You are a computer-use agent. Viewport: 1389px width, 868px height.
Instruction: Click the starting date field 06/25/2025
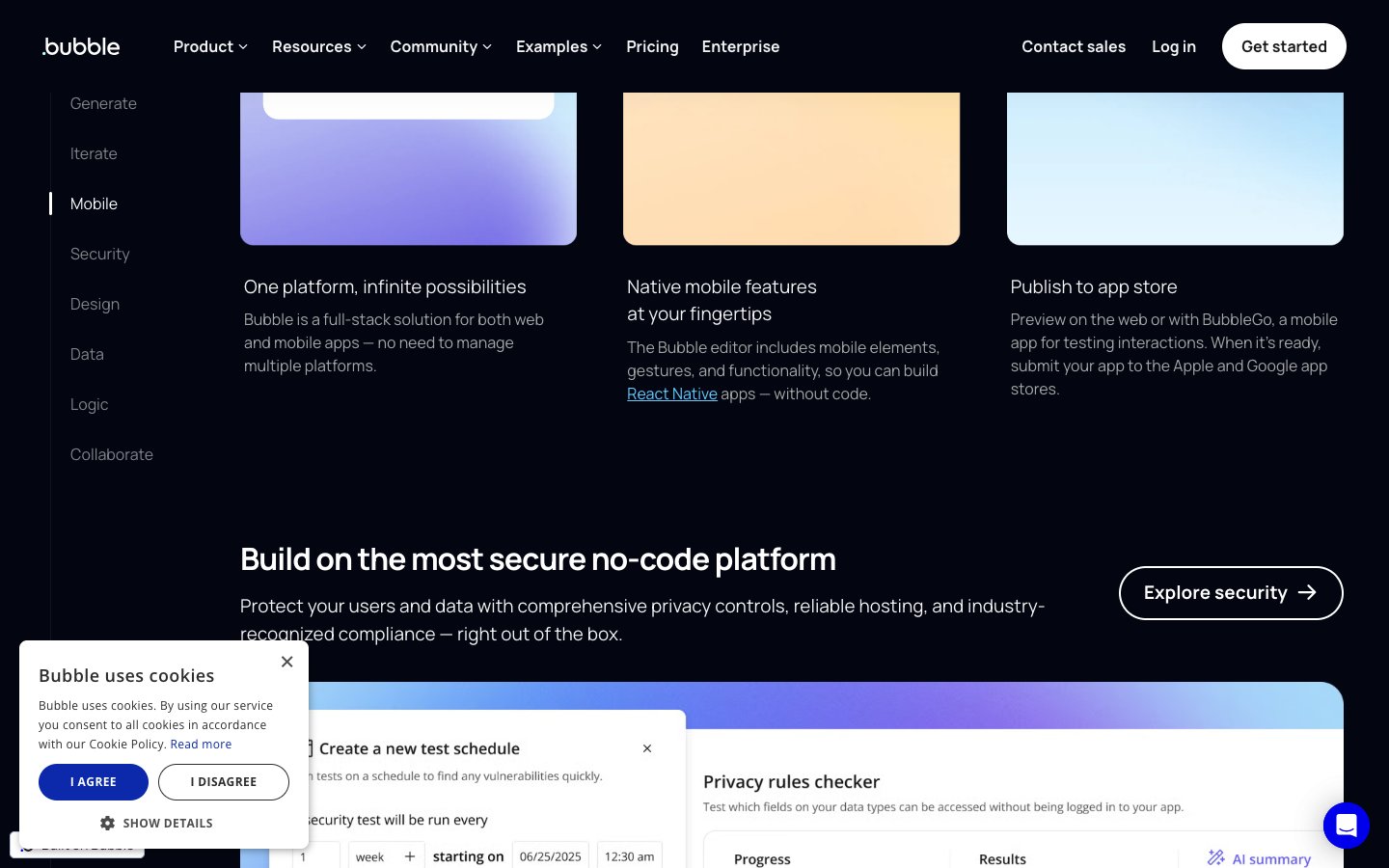coord(550,856)
